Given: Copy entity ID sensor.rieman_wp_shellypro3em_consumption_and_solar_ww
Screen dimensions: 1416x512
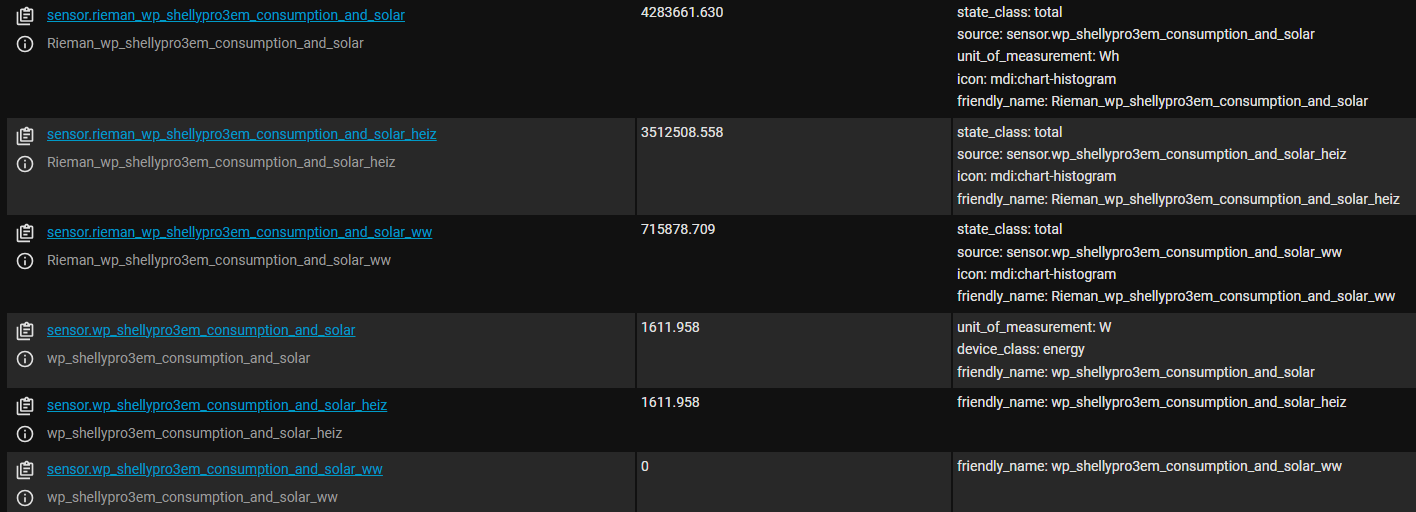Looking at the screenshot, I should (x=26, y=234).
